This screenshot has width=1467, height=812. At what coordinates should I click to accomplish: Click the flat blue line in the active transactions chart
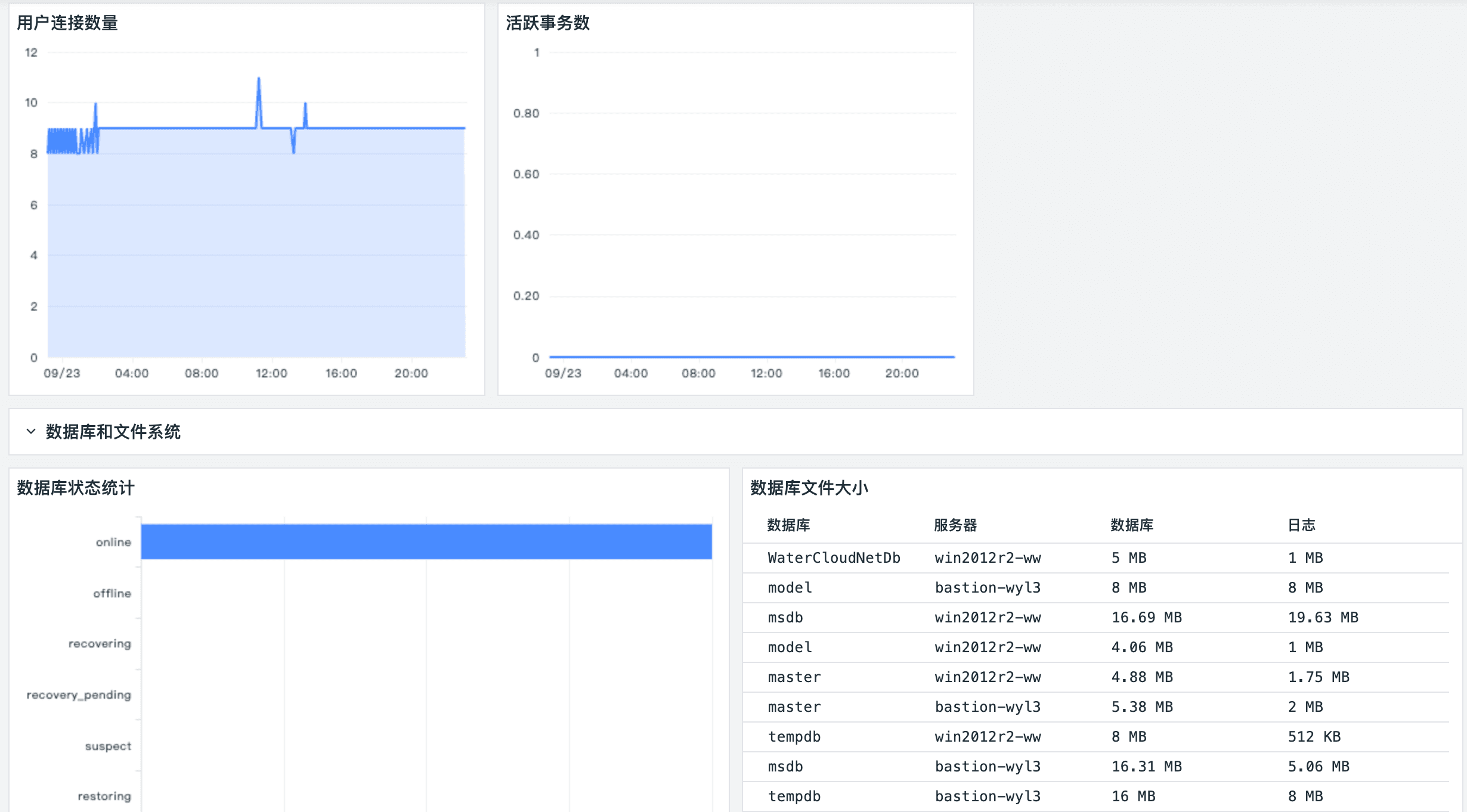752,357
